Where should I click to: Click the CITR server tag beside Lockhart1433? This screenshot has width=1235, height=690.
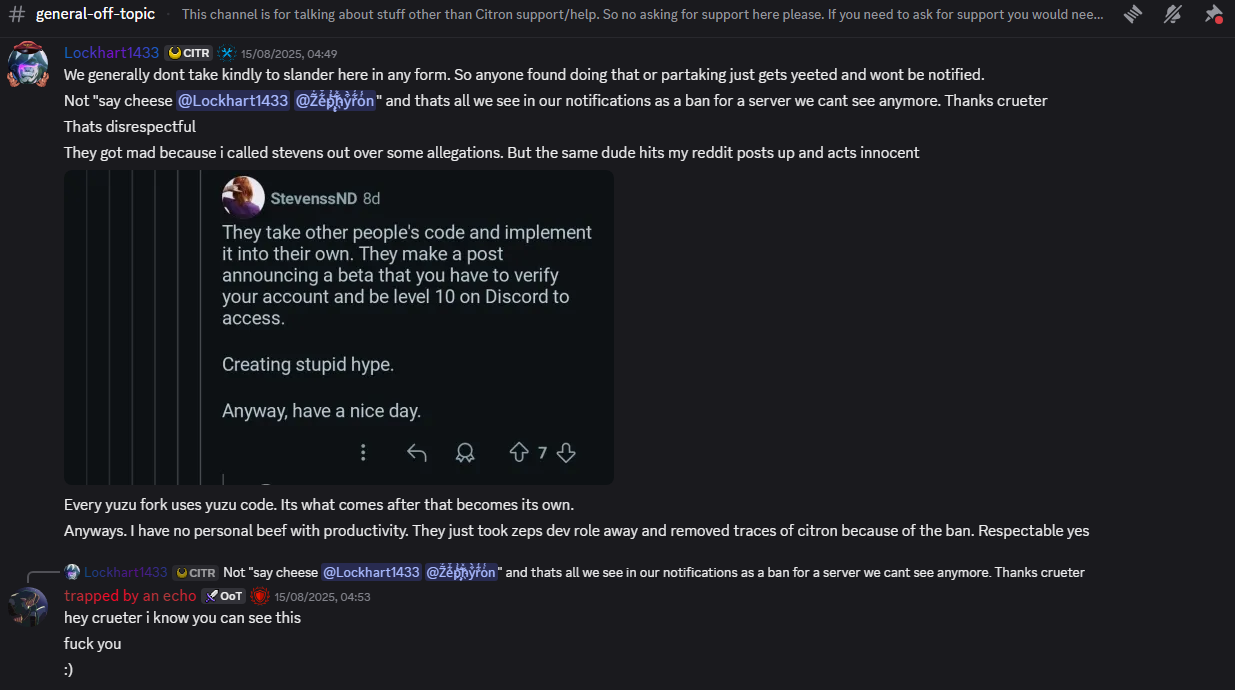(188, 53)
